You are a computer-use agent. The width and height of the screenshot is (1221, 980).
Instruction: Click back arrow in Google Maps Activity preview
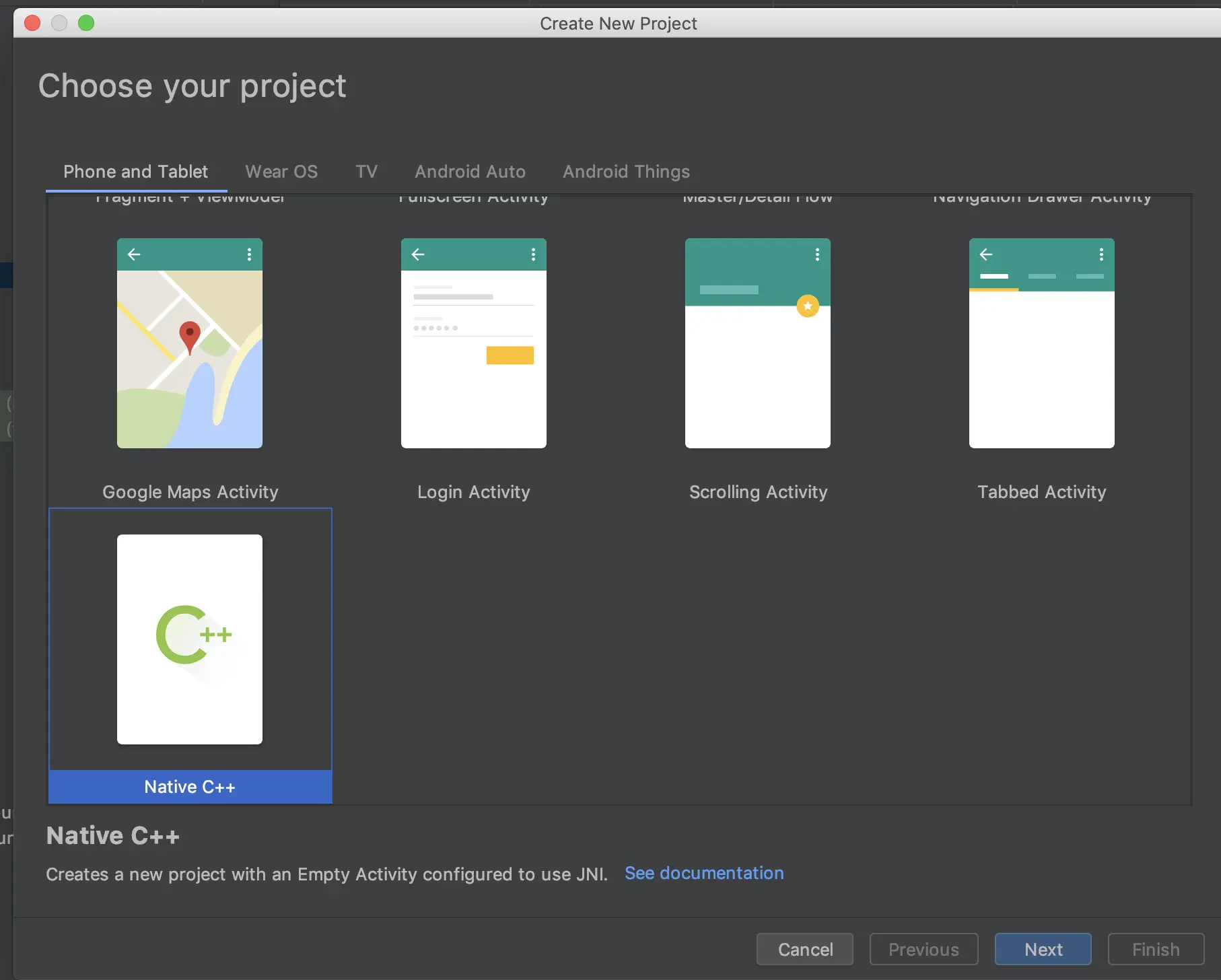pos(134,254)
